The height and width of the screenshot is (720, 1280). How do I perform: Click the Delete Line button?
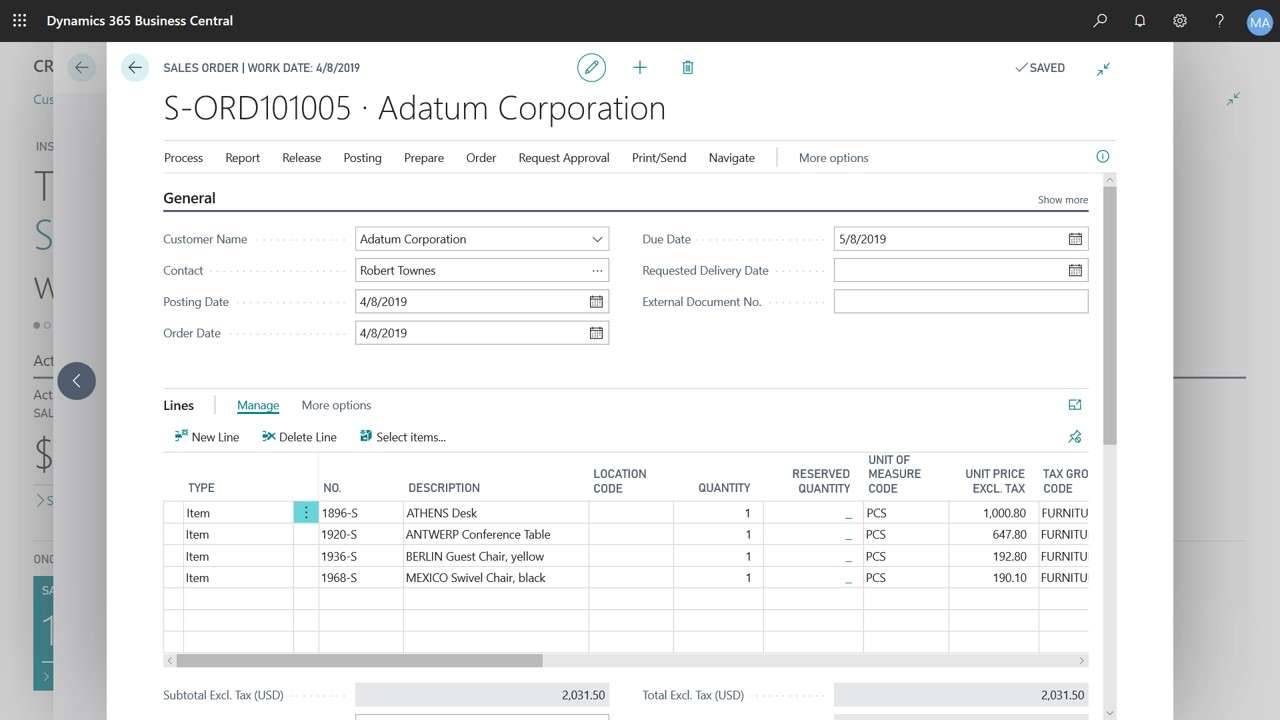coord(299,437)
